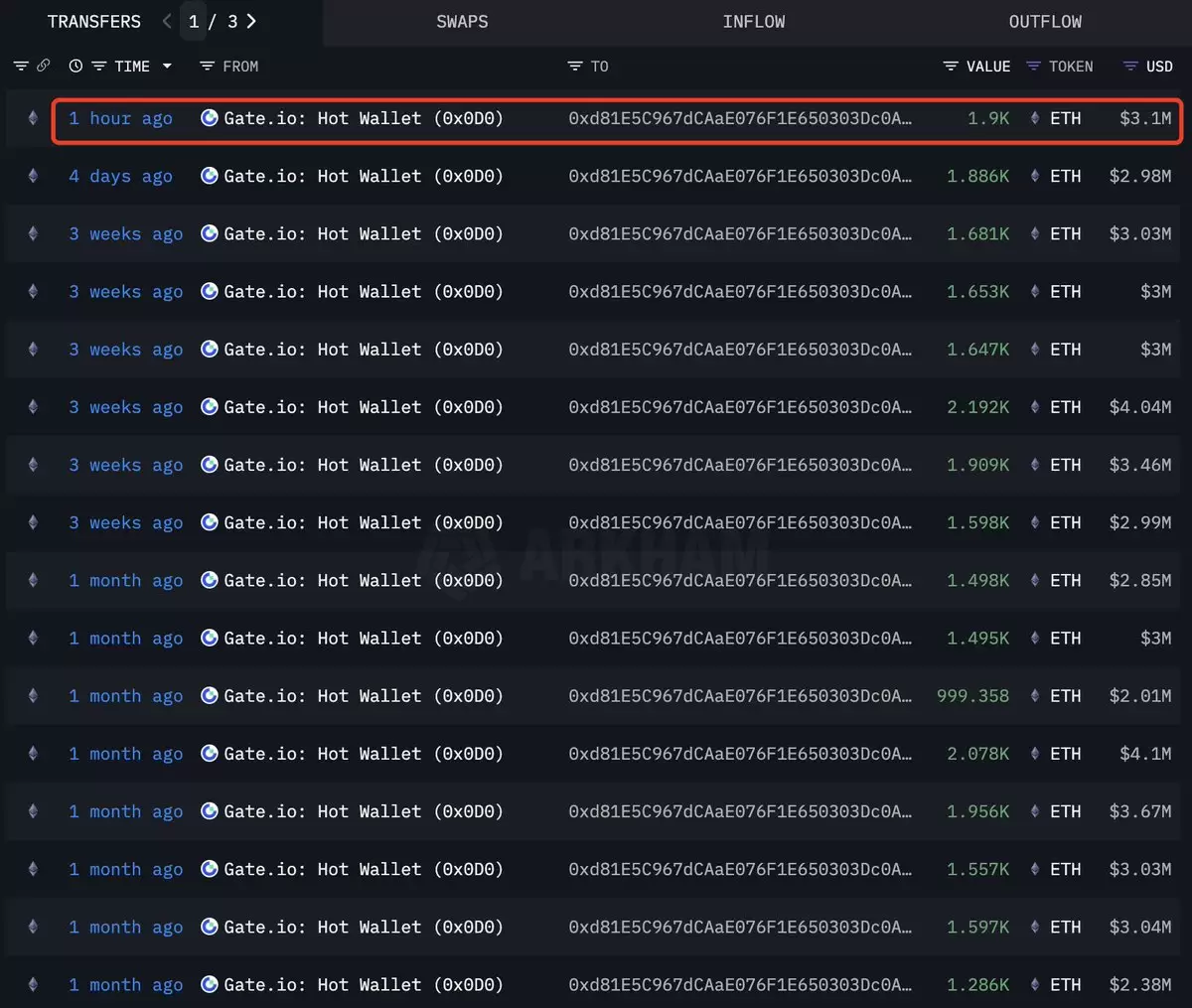1192x1008 pixels.
Task: Click Ethereum chain icon in the 2.192K row
Action: (x=33, y=407)
